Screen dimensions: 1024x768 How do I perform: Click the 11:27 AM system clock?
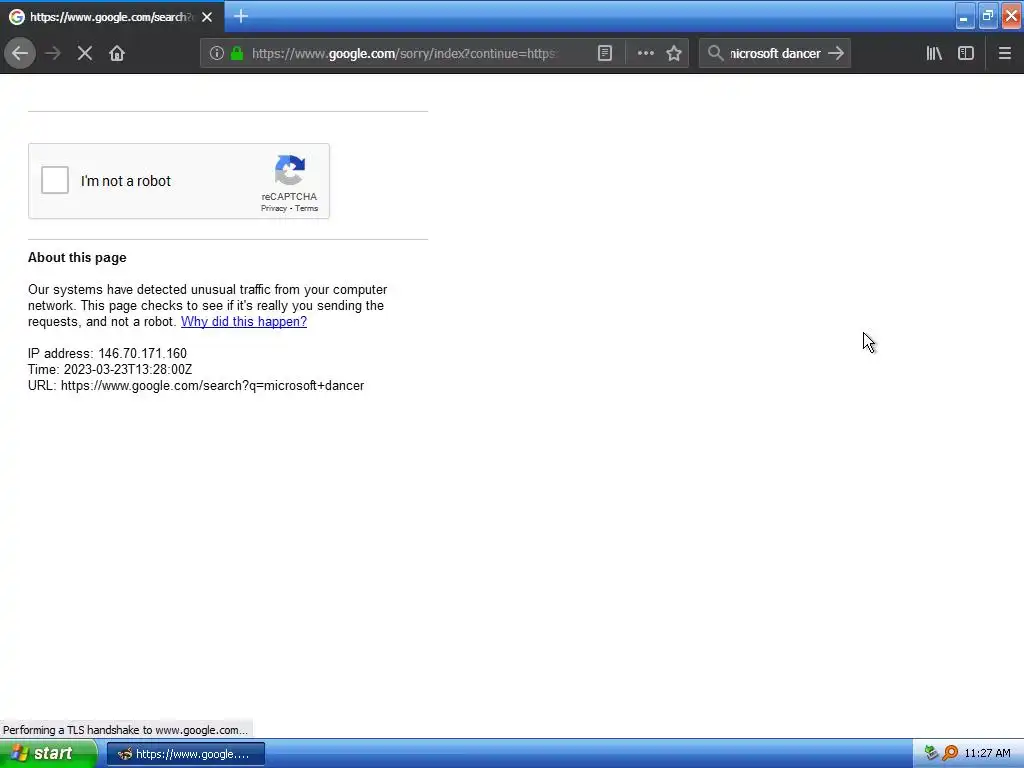point(987,754)
